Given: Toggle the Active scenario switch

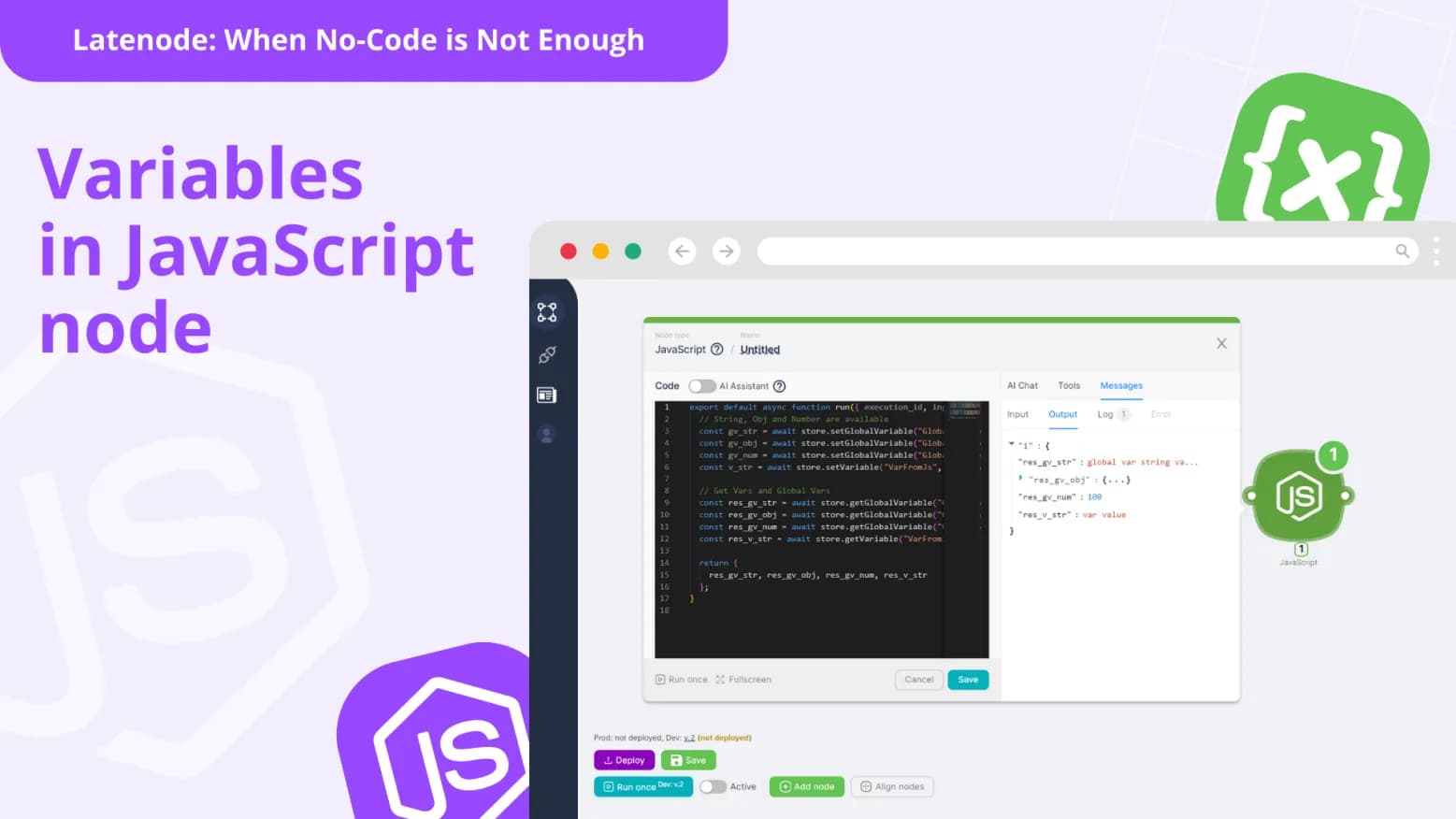Looking at the screenshot, I should tap(713, 787).
